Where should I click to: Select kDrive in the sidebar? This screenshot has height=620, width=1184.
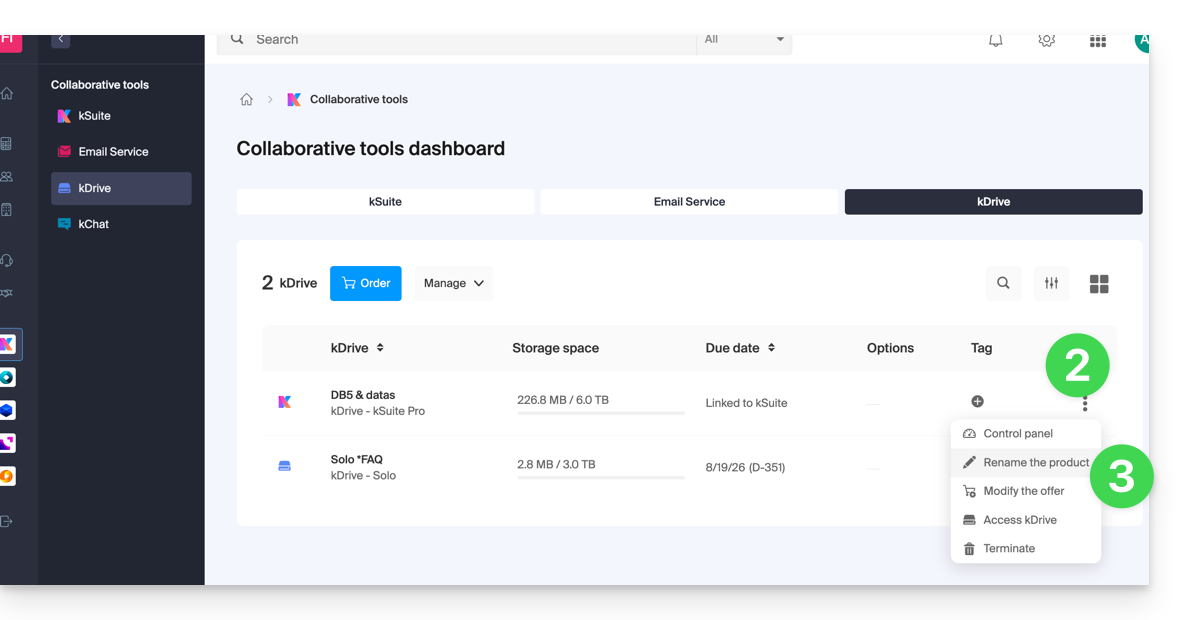point(121,188)
